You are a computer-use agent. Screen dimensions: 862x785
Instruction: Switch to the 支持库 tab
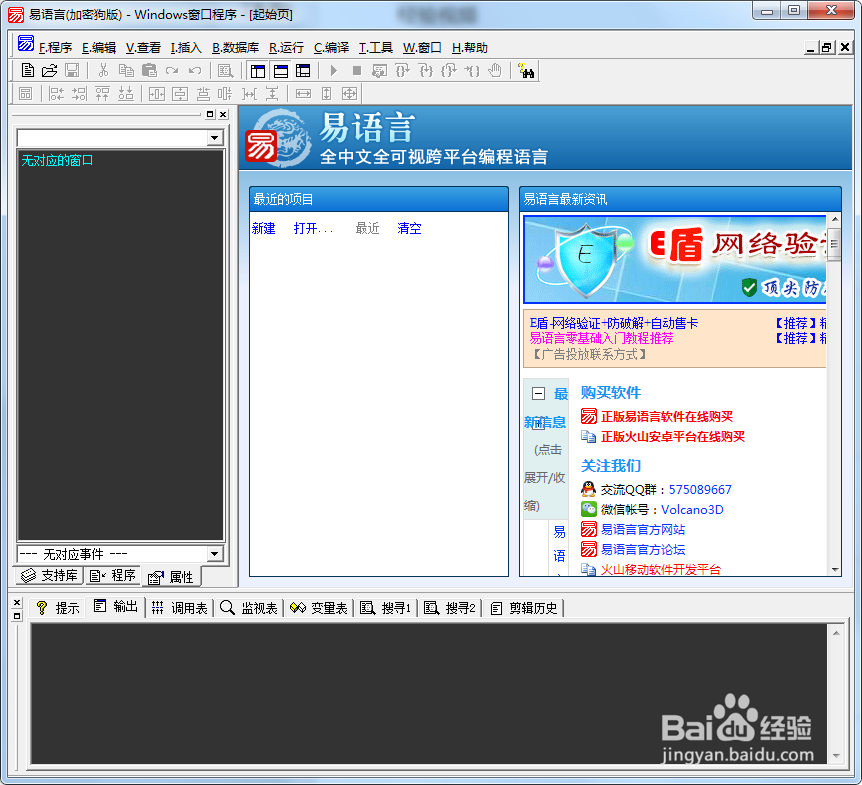click(x=49, y=576)
